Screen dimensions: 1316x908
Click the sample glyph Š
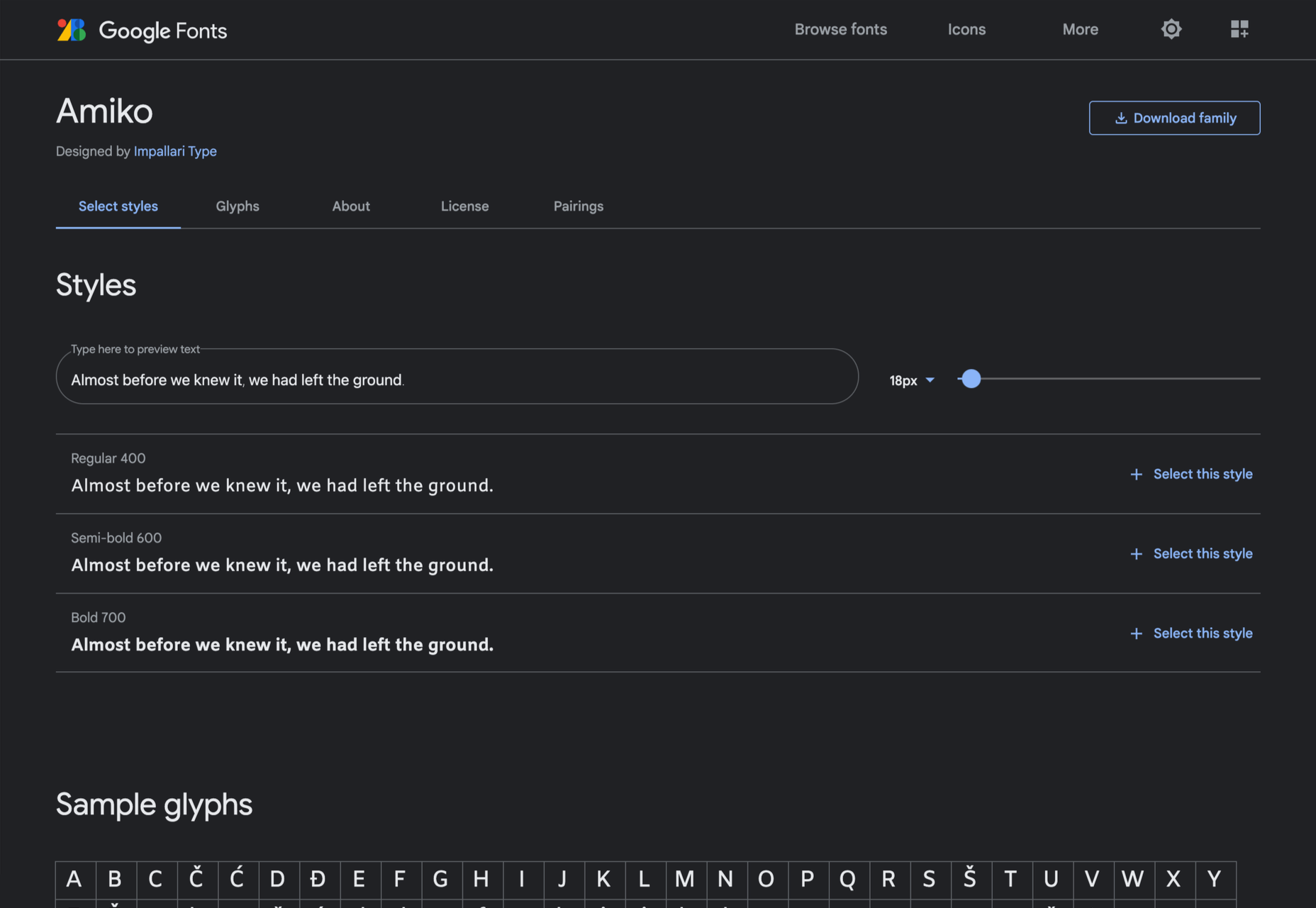coord(971,880)
